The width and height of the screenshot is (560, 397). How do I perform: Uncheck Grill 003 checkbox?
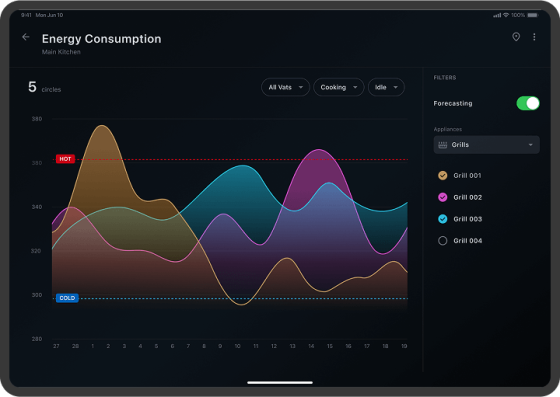point(442,219)
